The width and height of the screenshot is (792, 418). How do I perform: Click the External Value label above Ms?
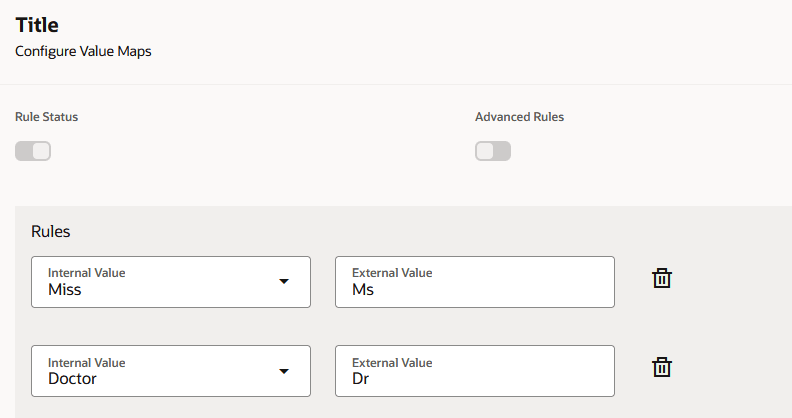click(392, 272)
